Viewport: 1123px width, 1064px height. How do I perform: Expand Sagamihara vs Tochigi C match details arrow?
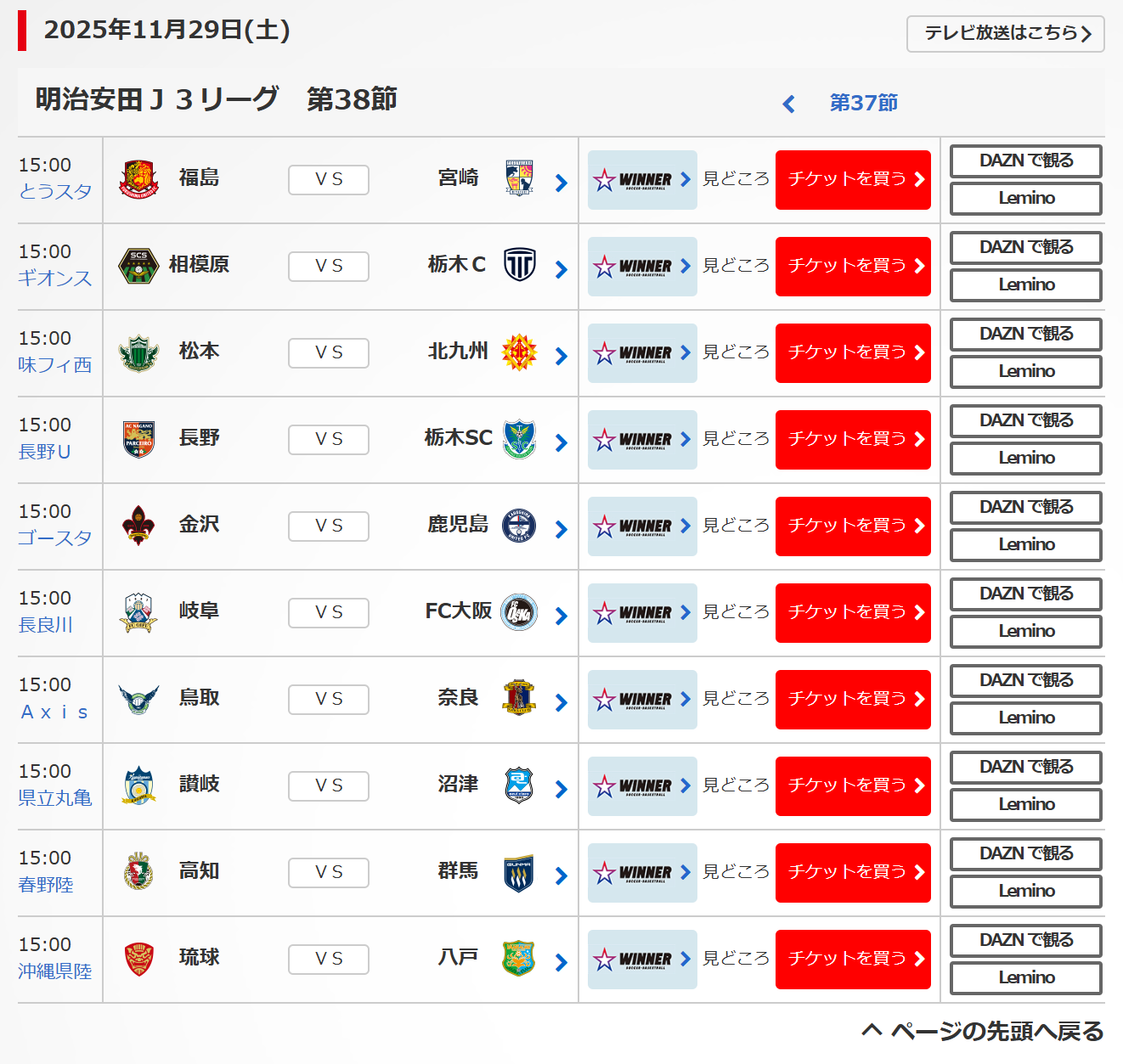click(561, 269)
